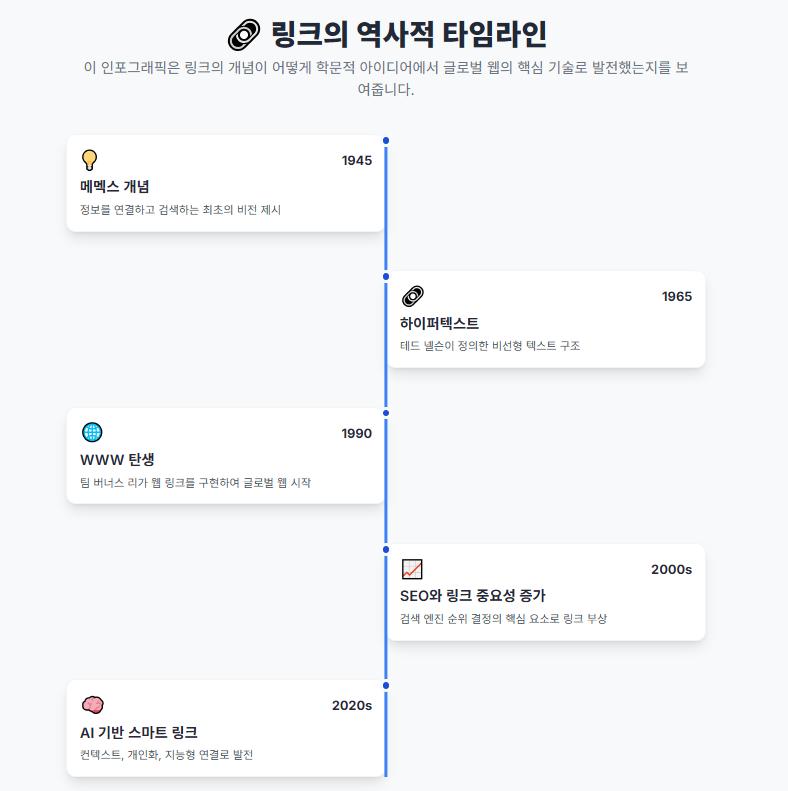The image size is (788, 791).
Task: Click the light bulb icon in the 1945 card
Action: pyautogui.click(x=90, y=160)
